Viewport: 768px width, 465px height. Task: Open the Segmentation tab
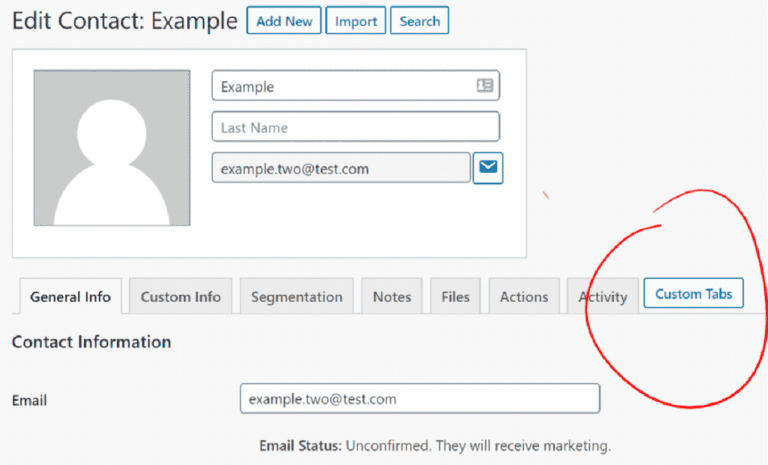click(297, 296)
